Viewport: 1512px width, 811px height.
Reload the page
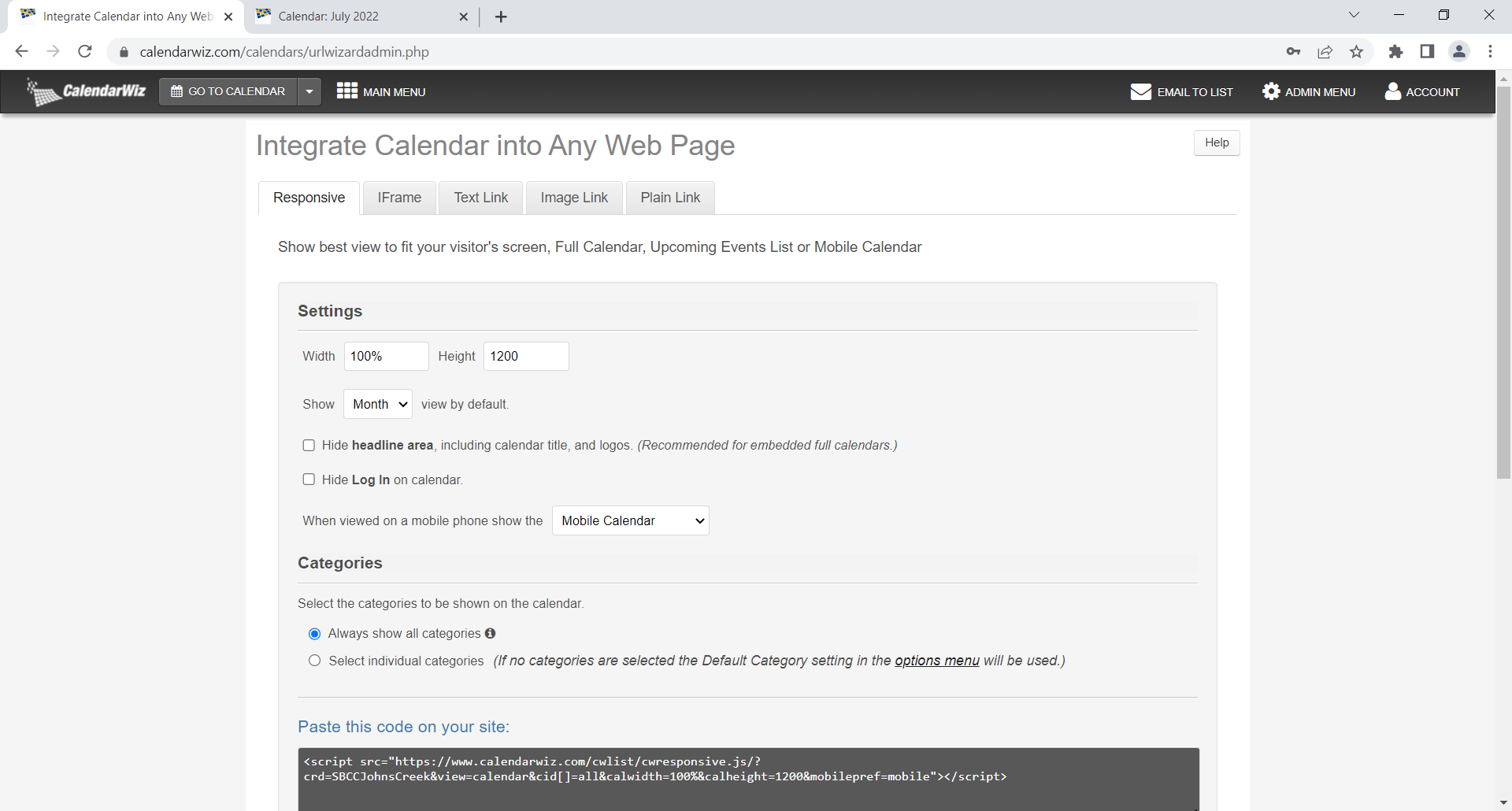[x=85, y=52]
